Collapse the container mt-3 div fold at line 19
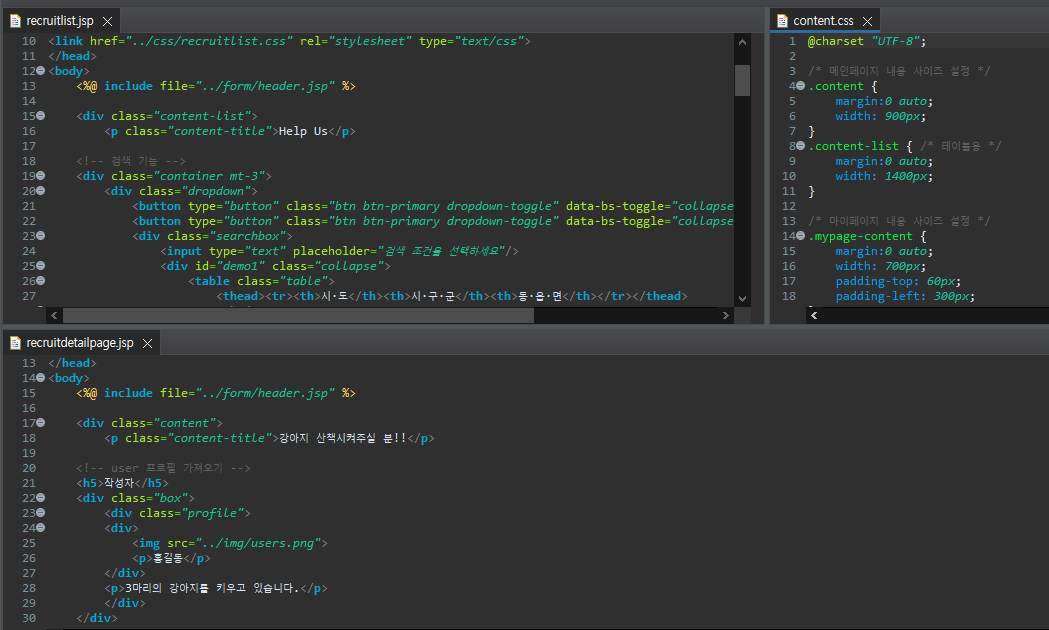This screenshot has width=1049, height=630. click(x=41, y=175)
